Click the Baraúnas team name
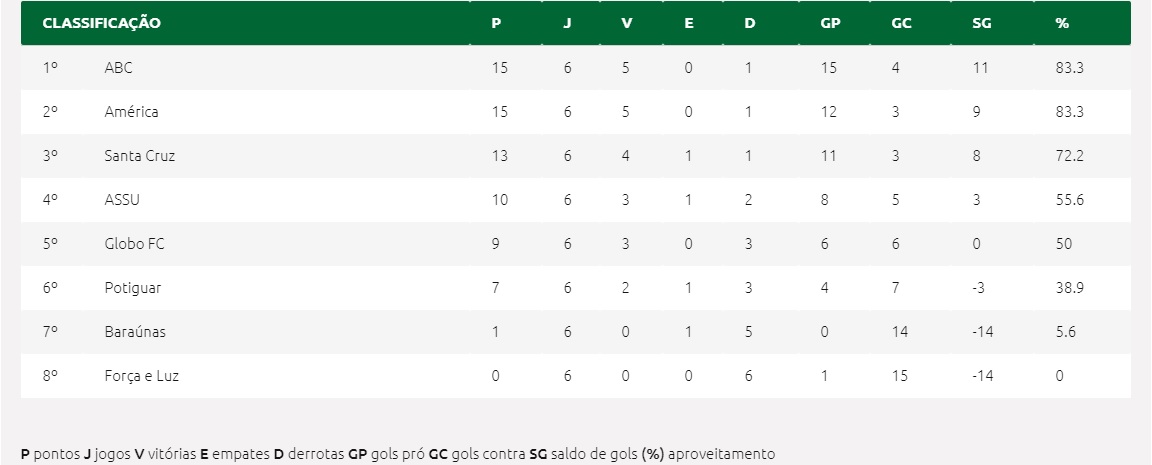1152x465 pixels. [x=134, y=332]
